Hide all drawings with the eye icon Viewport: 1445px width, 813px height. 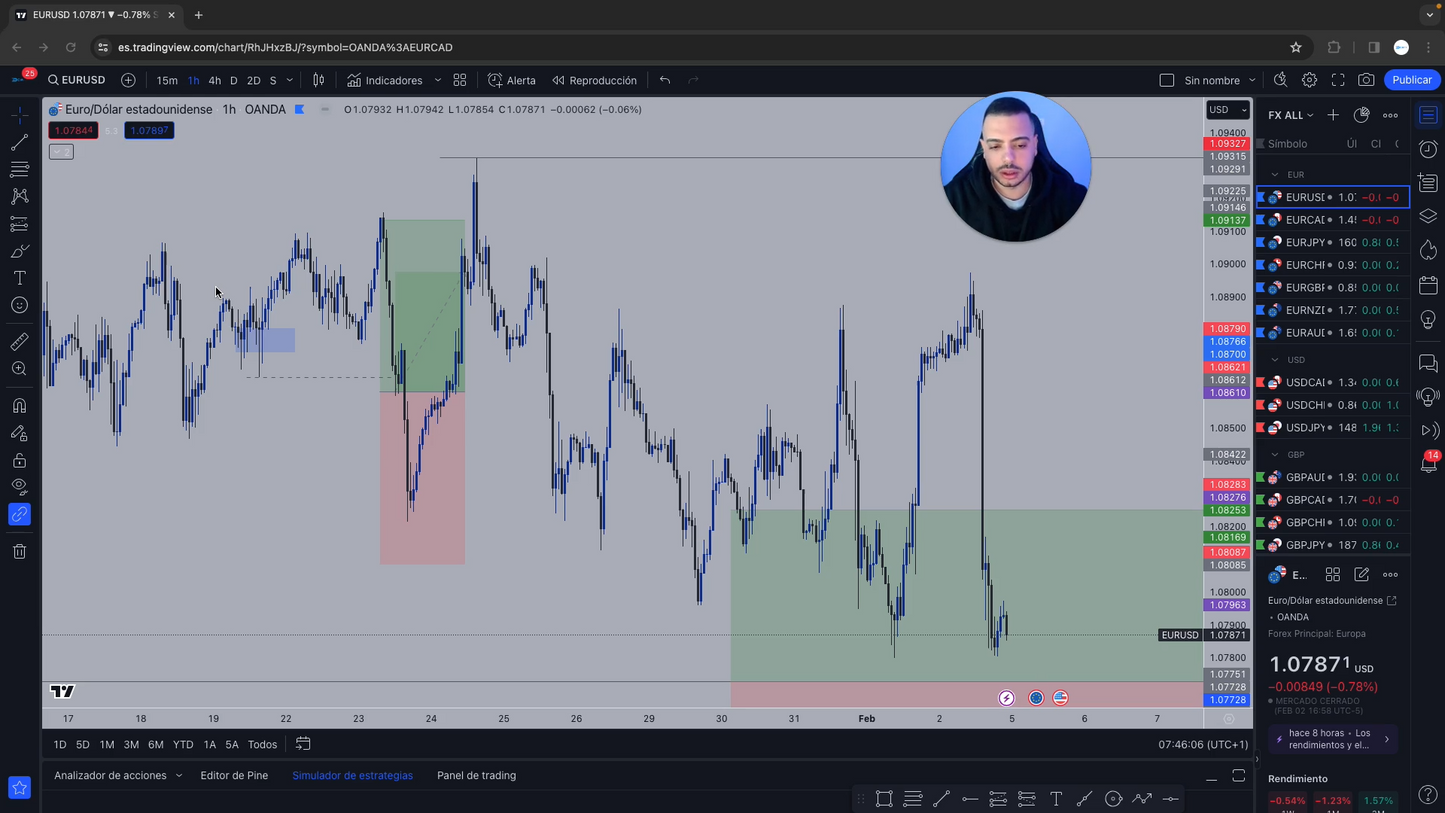[x=19, y=487]
